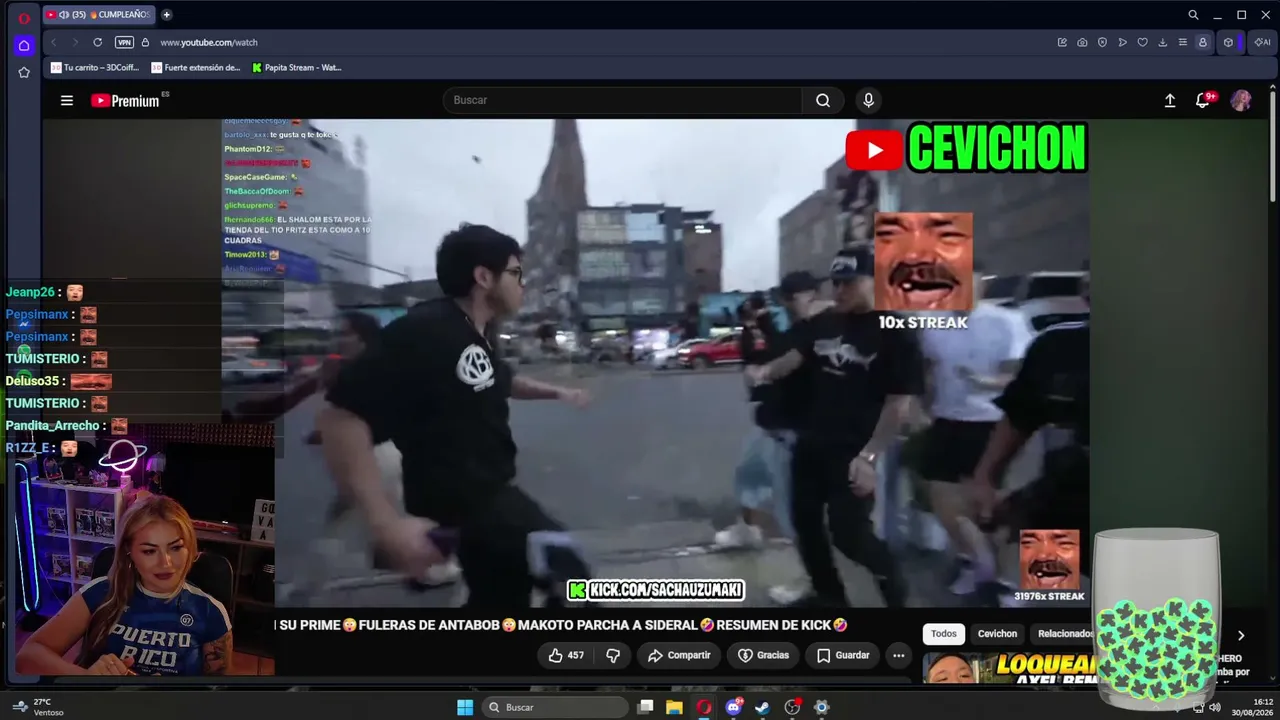Add page to favorites with heart icon

(1142, 42)
